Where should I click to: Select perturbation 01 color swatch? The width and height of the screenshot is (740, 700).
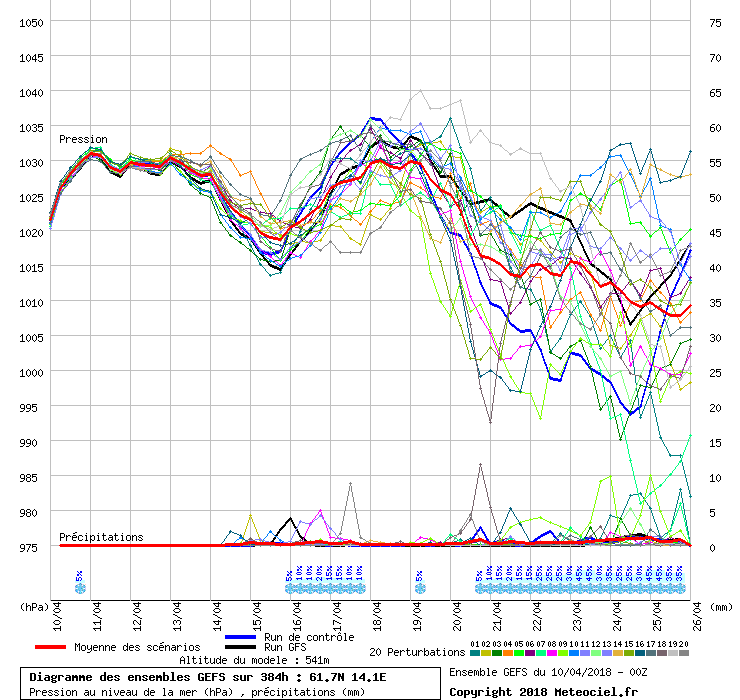point(475,653)
